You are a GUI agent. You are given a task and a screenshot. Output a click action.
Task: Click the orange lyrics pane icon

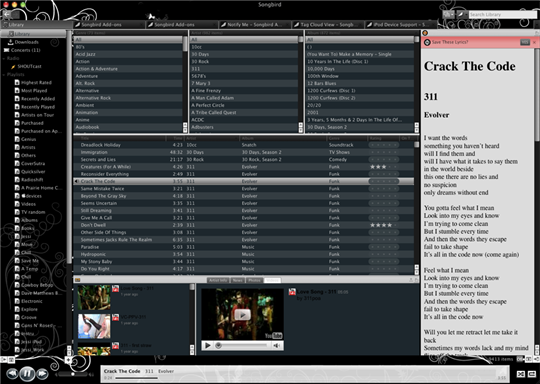coord(425,33)
